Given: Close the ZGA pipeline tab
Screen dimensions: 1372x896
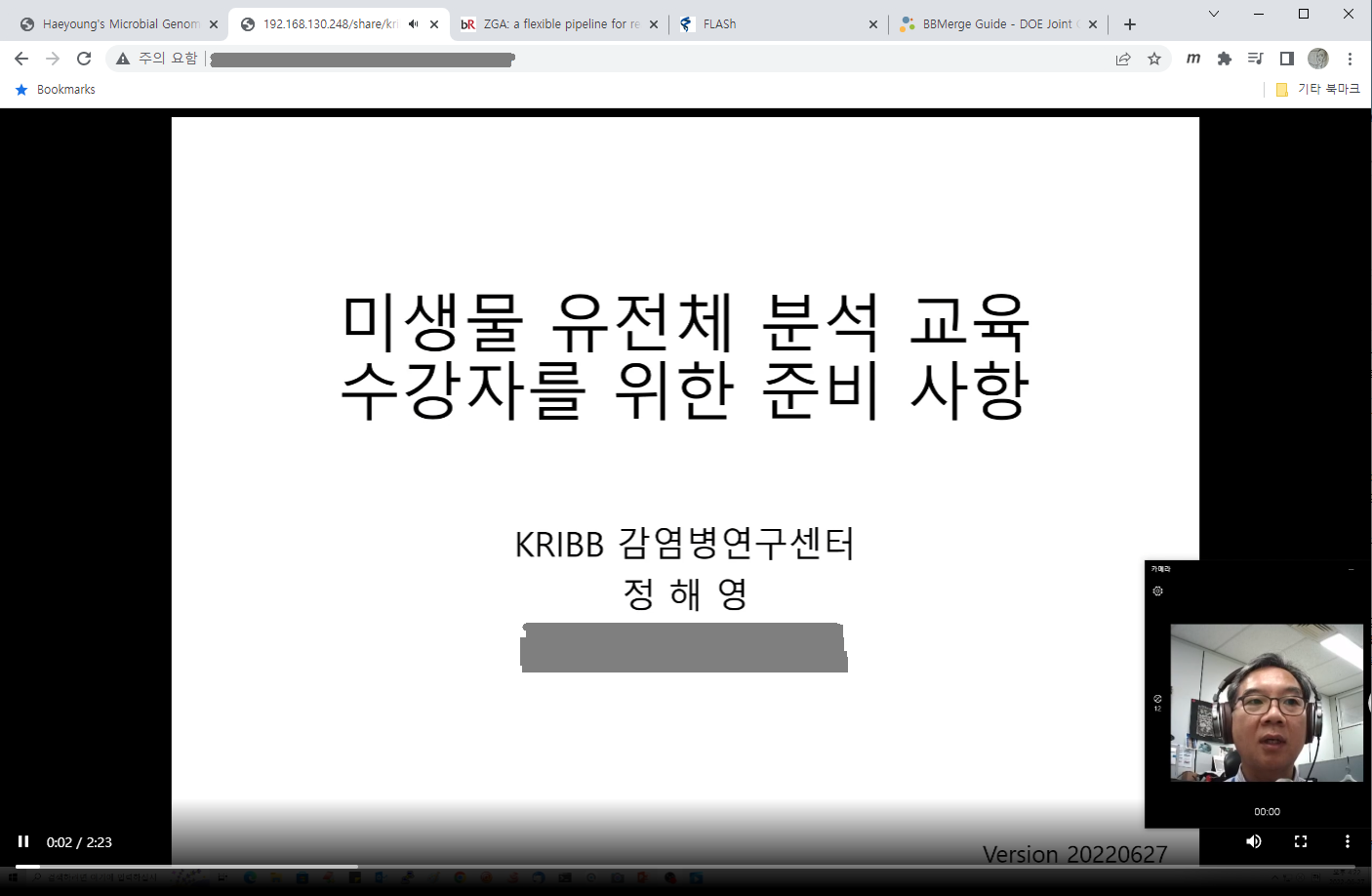Looking at the screenshot, I should point(654,24).
